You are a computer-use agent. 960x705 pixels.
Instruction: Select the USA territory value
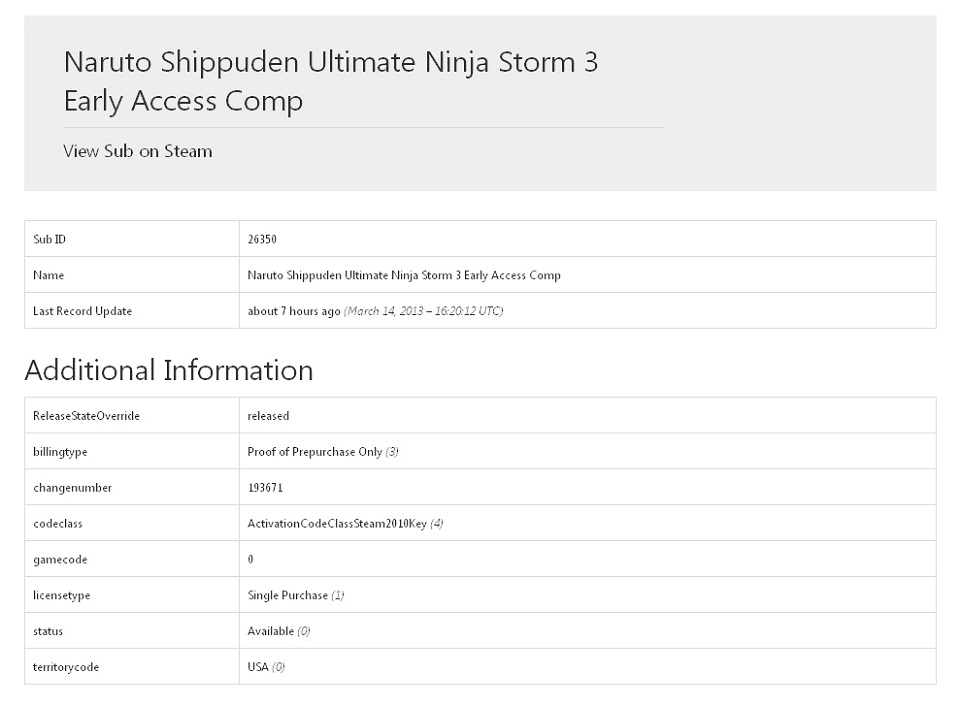coord(258,666)
